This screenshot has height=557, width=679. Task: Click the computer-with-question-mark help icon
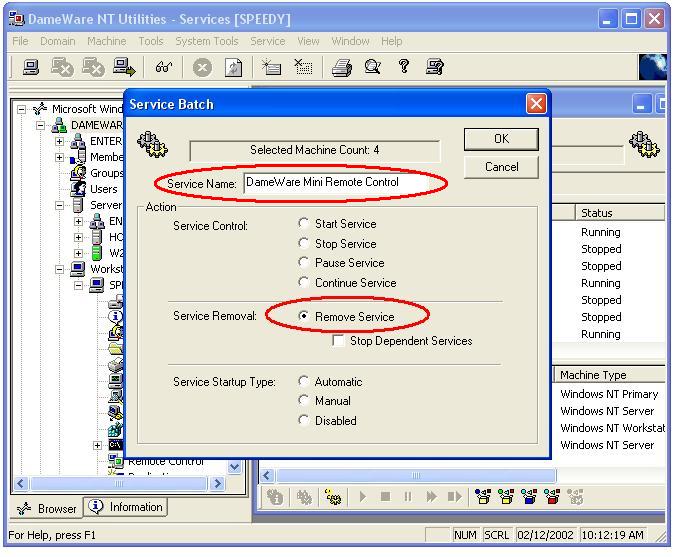434,67
